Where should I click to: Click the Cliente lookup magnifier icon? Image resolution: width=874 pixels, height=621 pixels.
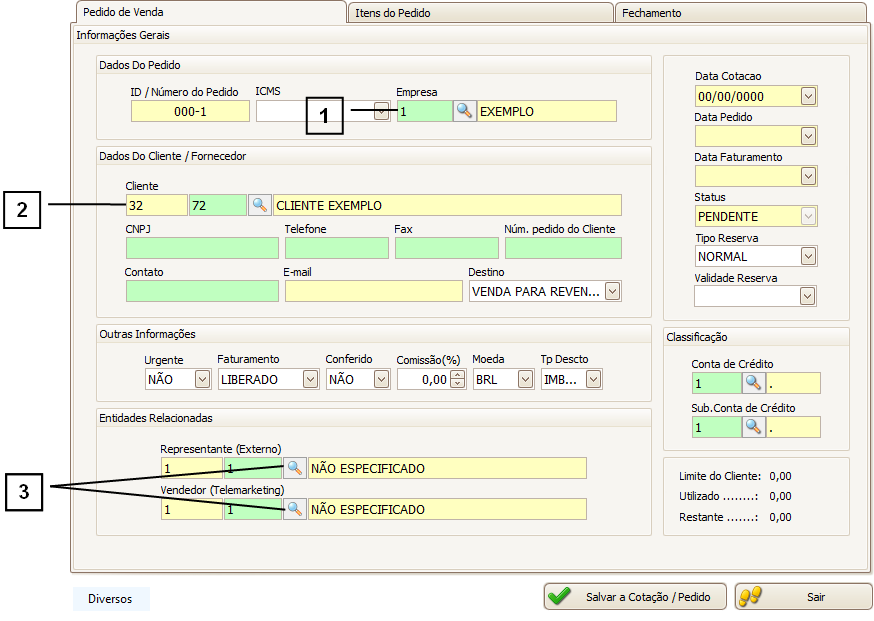coord(259,205)
